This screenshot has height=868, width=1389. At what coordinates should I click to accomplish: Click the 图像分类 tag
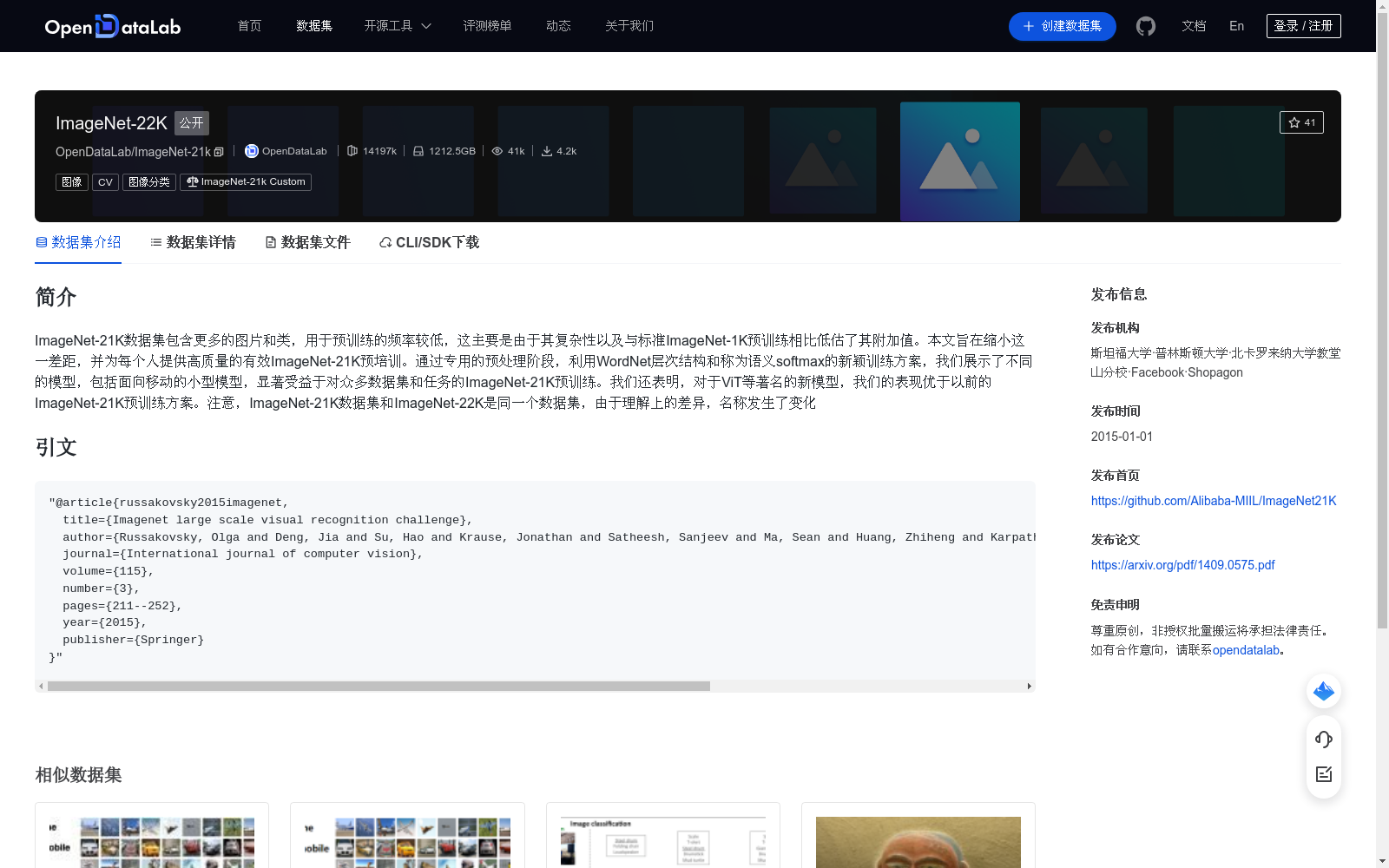click(149, 182)
